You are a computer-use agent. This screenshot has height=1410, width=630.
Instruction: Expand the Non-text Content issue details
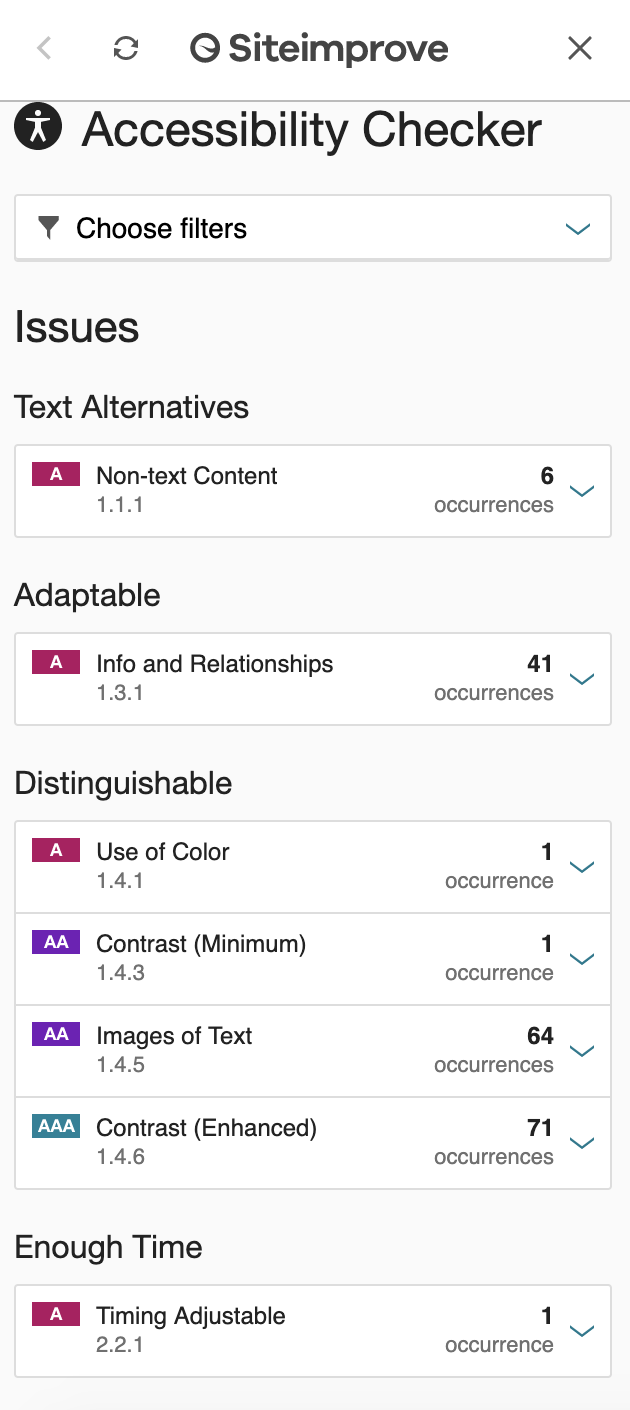click(x=582, y=490)
